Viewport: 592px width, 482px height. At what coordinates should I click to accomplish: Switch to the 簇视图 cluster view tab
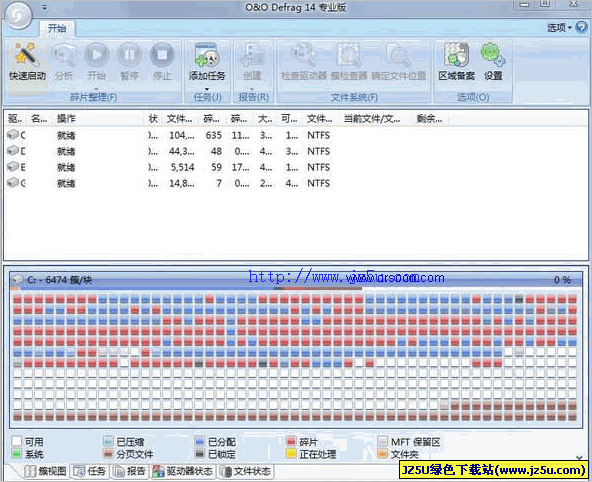(x=45, y=471)
